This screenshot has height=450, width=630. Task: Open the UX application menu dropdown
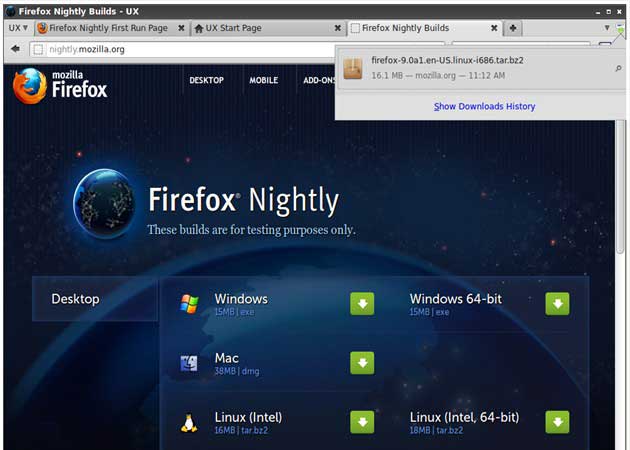[18, 28]
